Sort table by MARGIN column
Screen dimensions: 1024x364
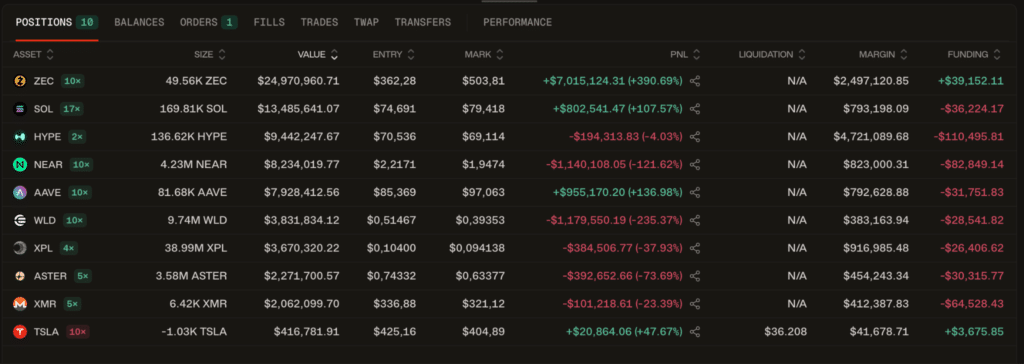click(x=884, y=55)
